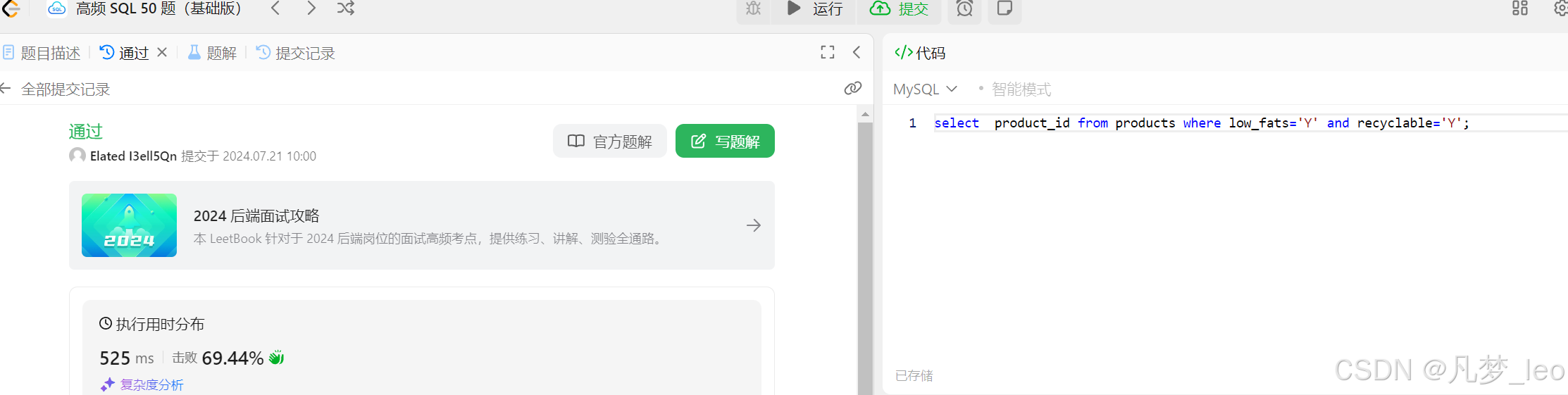Collapse the left panel chevron
Viewport: 1568px width, 395px height.
(857, 52)
